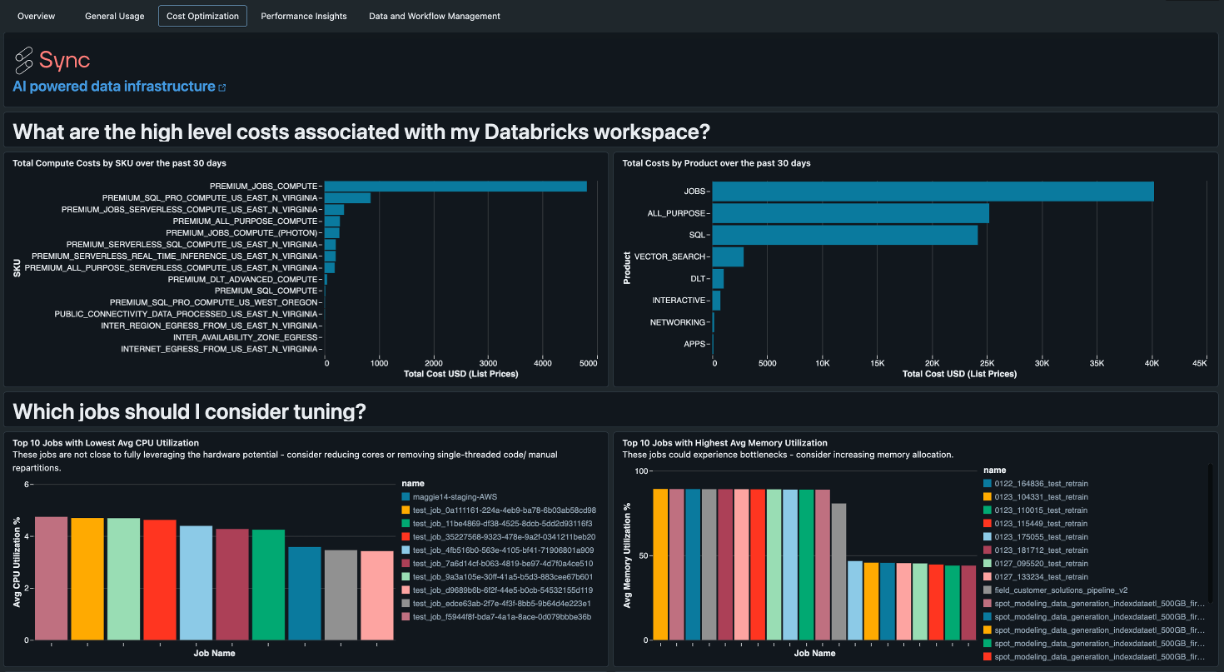1224x672 pixels.
Task: Switch to the Overview tab
Action: point(37,16)
